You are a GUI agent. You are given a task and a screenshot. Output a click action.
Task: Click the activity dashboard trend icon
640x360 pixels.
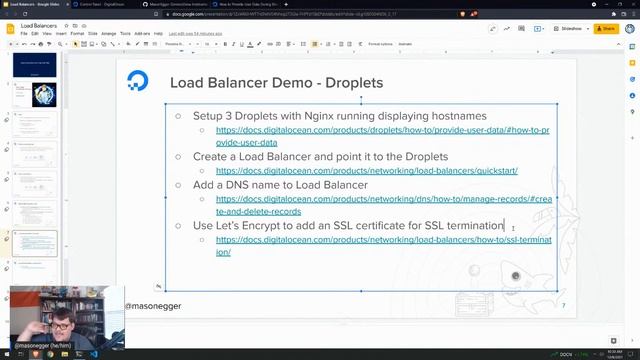(507, 29)
